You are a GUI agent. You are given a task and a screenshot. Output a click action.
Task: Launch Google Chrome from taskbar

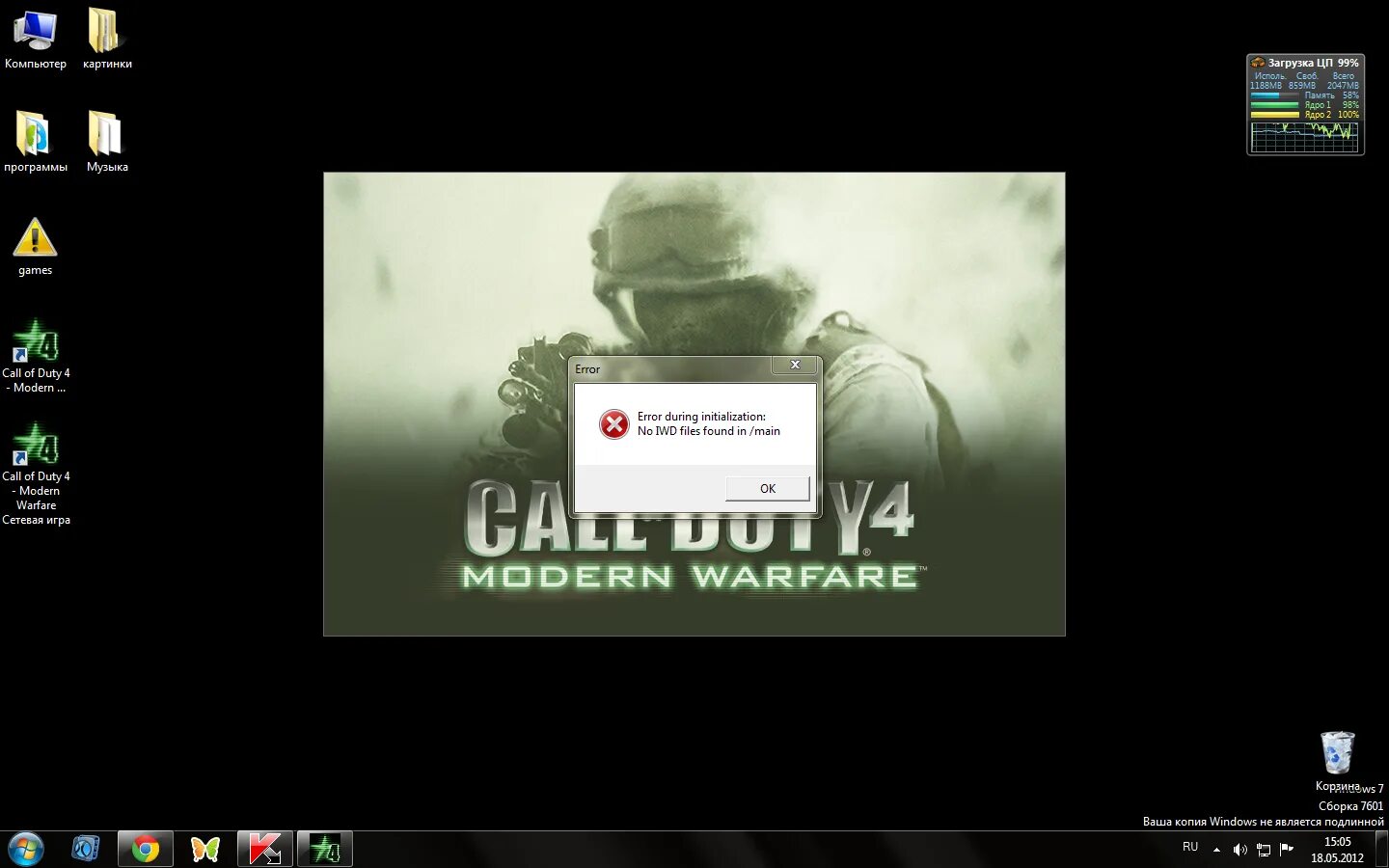[146, 850]
